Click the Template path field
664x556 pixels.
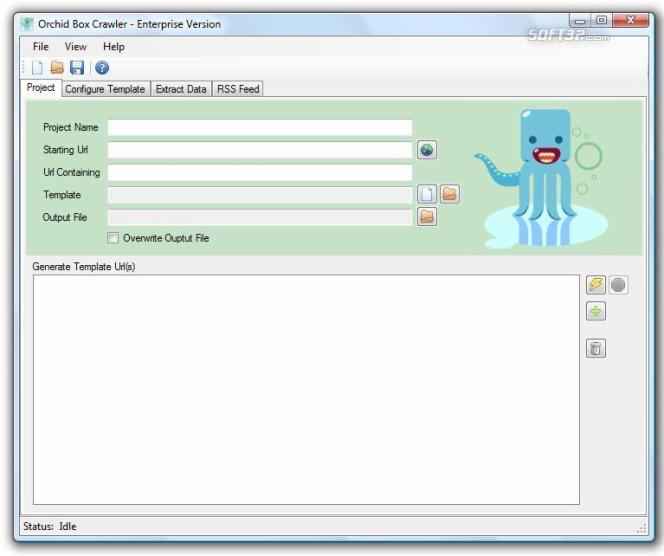coord(260,195)
